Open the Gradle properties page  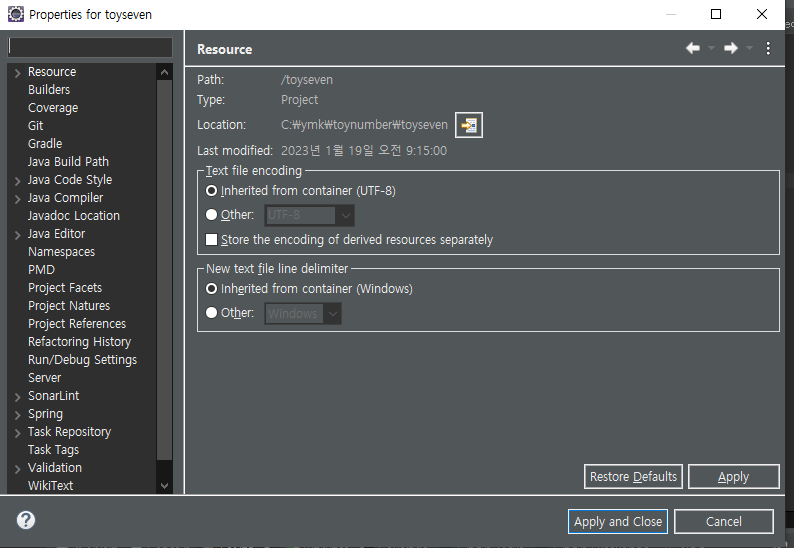[x=45, y=144]
